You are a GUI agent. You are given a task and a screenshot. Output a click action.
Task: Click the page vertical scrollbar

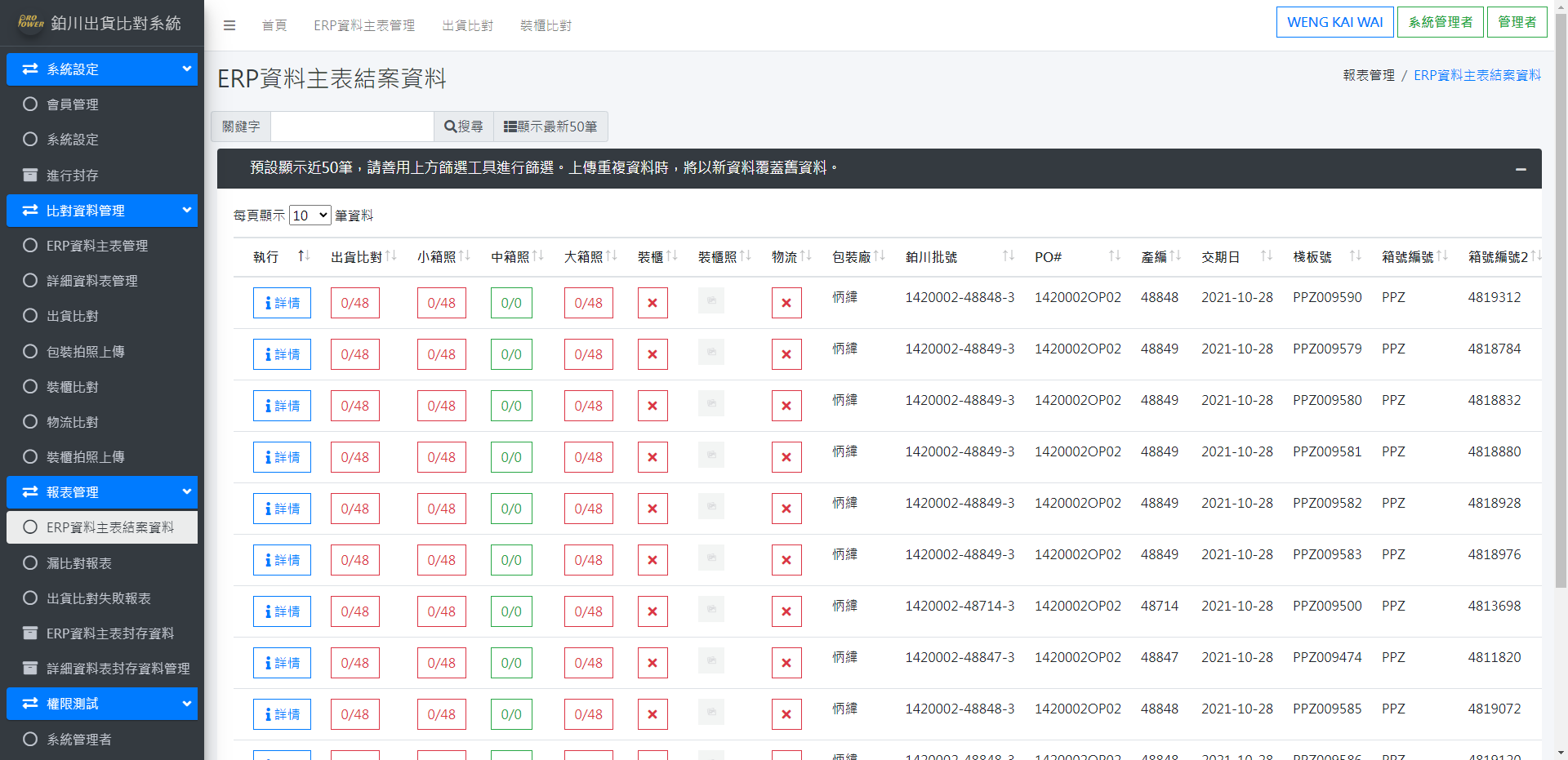click(1561, 302)
